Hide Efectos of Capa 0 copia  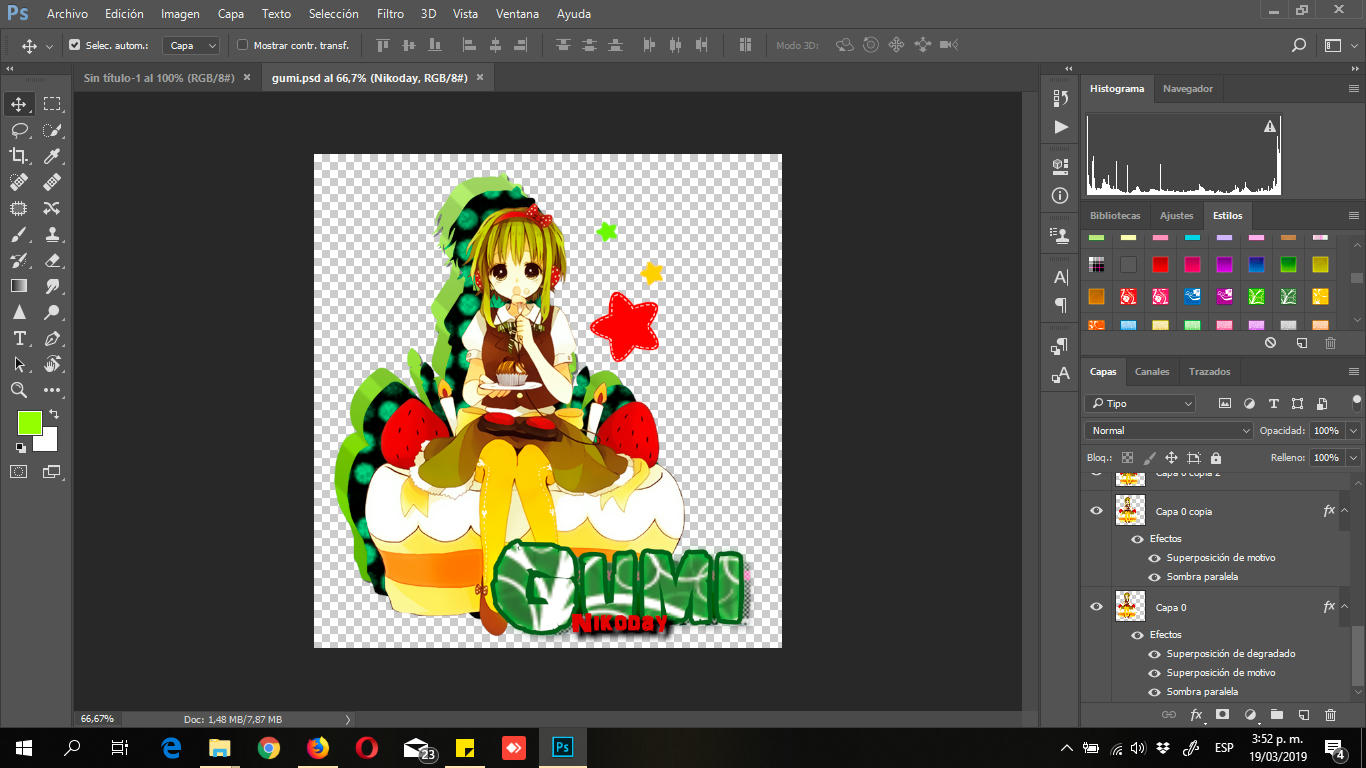click(1137, 539)
